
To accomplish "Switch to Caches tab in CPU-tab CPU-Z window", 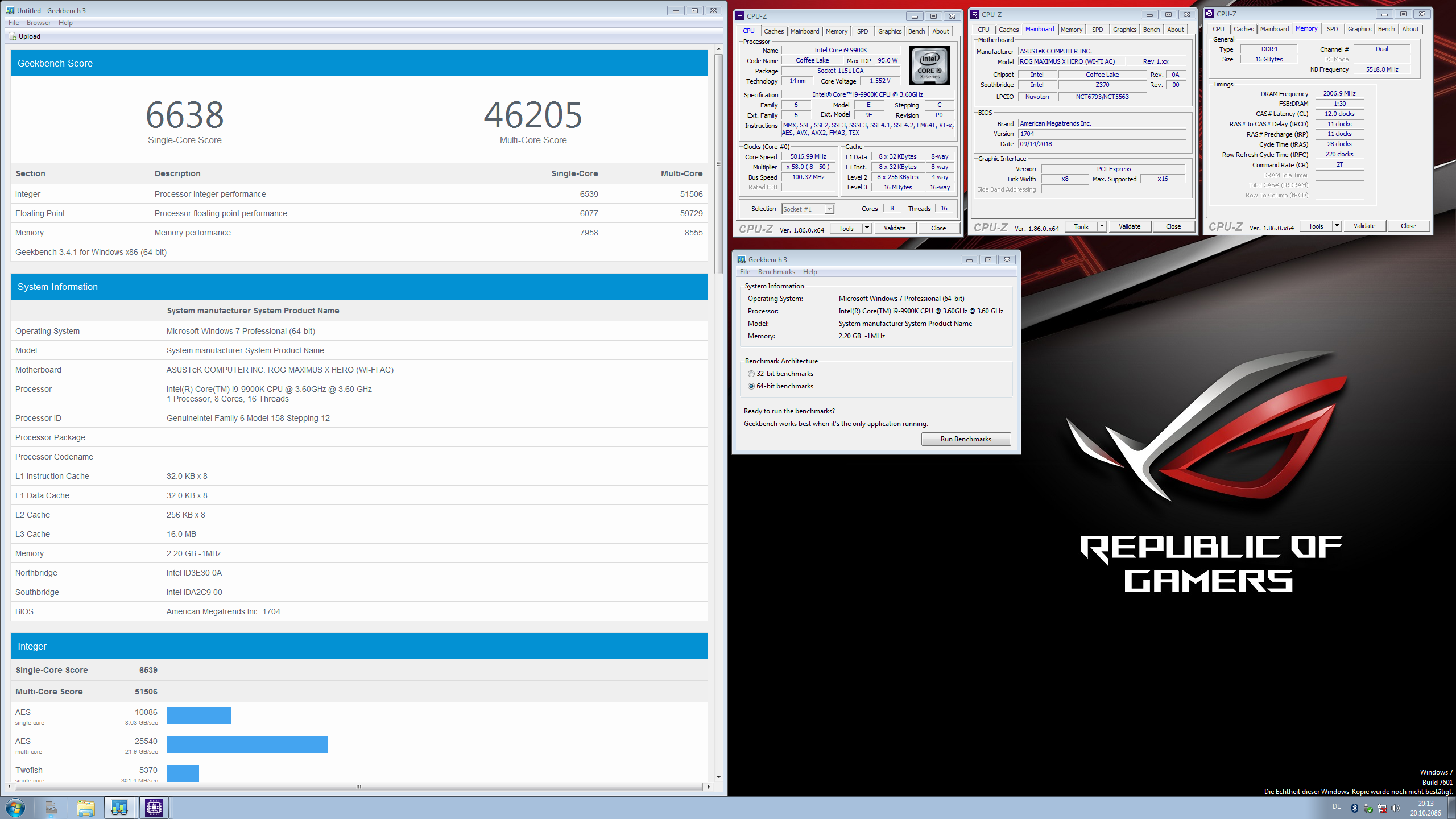I will (773, 31).
